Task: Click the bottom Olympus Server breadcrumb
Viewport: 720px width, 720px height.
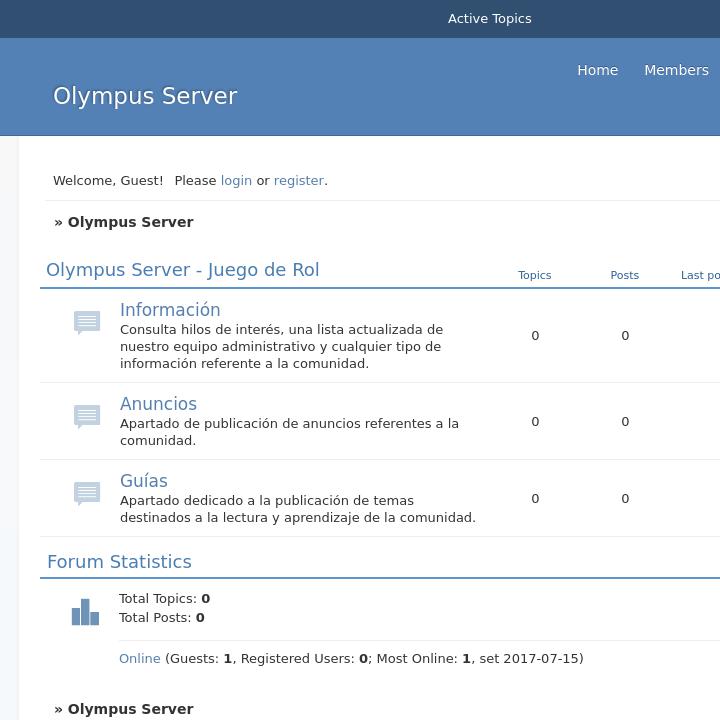Action: pyautogui.click(x=130, y=709)
